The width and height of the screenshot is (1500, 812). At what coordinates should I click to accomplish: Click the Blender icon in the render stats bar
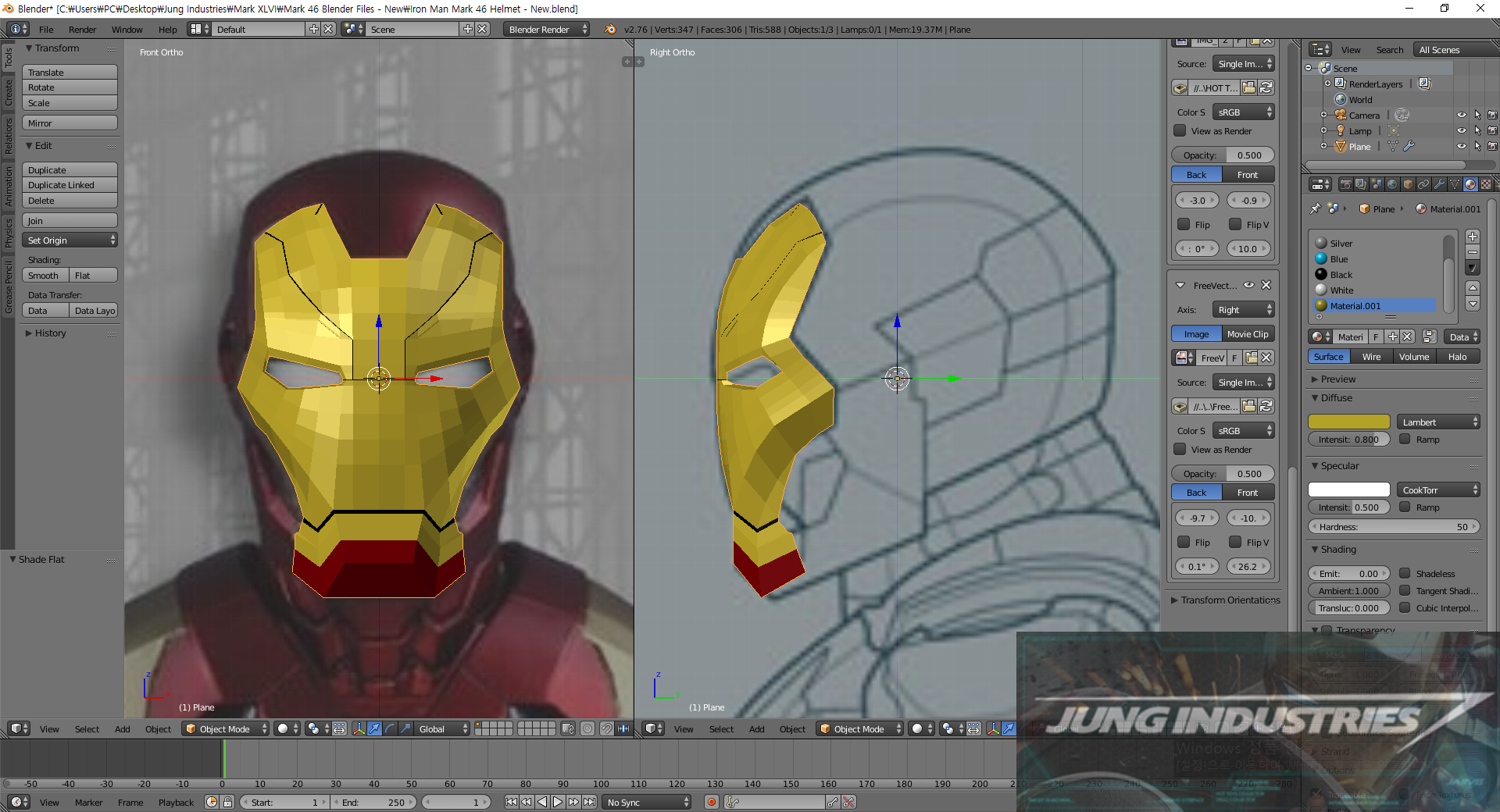(x=610, y=29)
